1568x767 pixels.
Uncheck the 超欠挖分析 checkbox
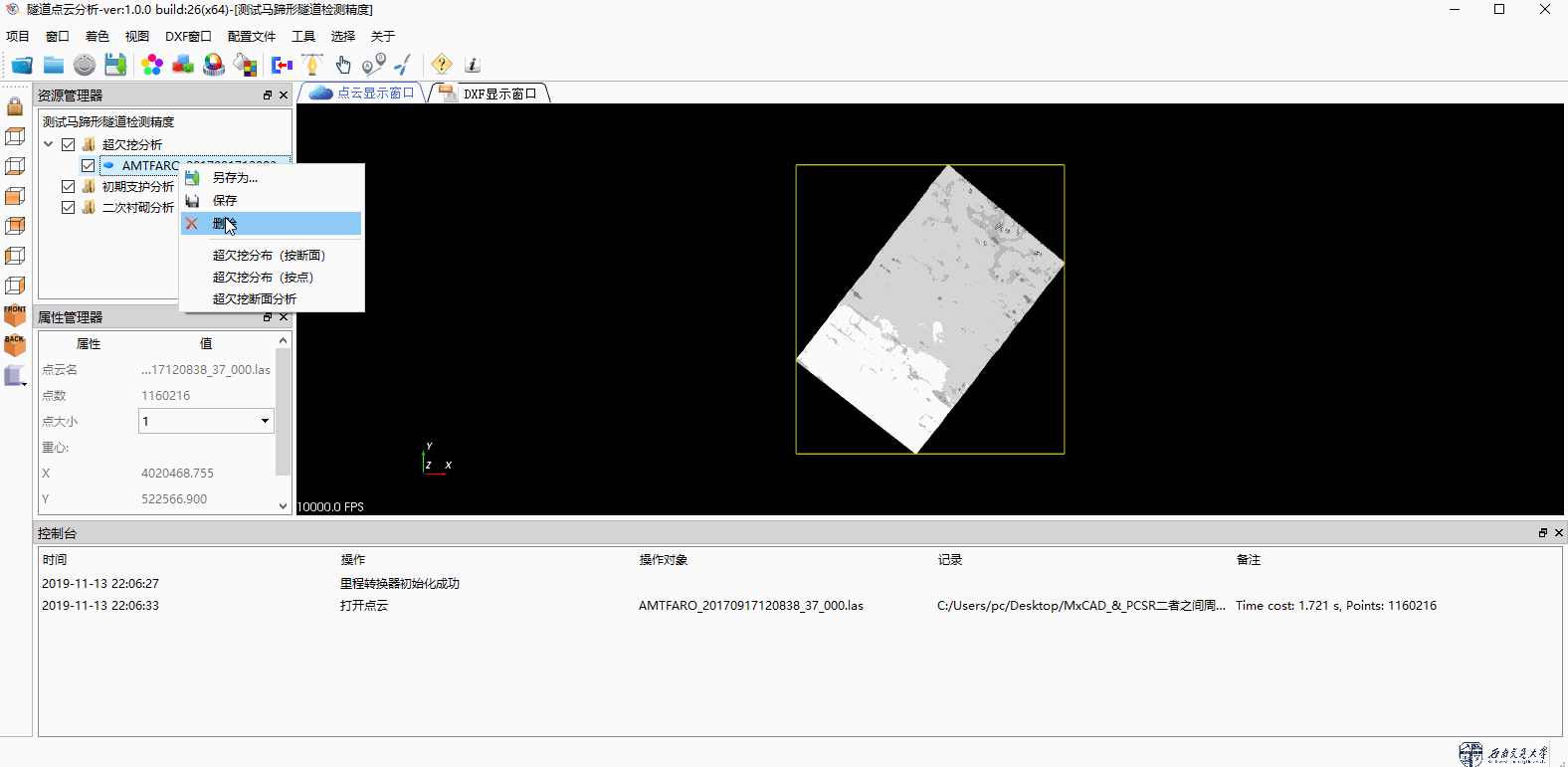click(68, 144)
